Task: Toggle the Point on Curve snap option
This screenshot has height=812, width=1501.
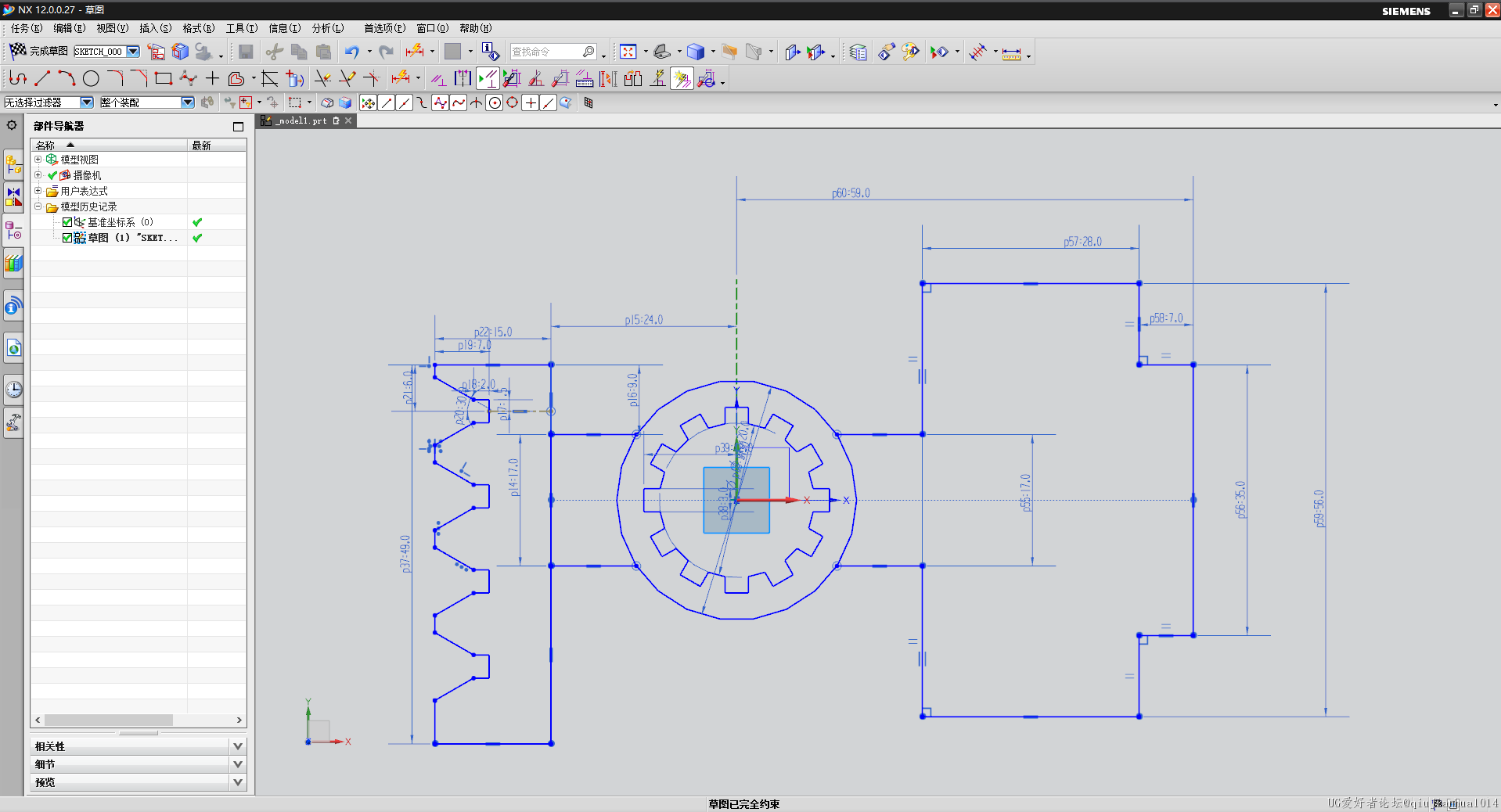Action: (549, 102)
